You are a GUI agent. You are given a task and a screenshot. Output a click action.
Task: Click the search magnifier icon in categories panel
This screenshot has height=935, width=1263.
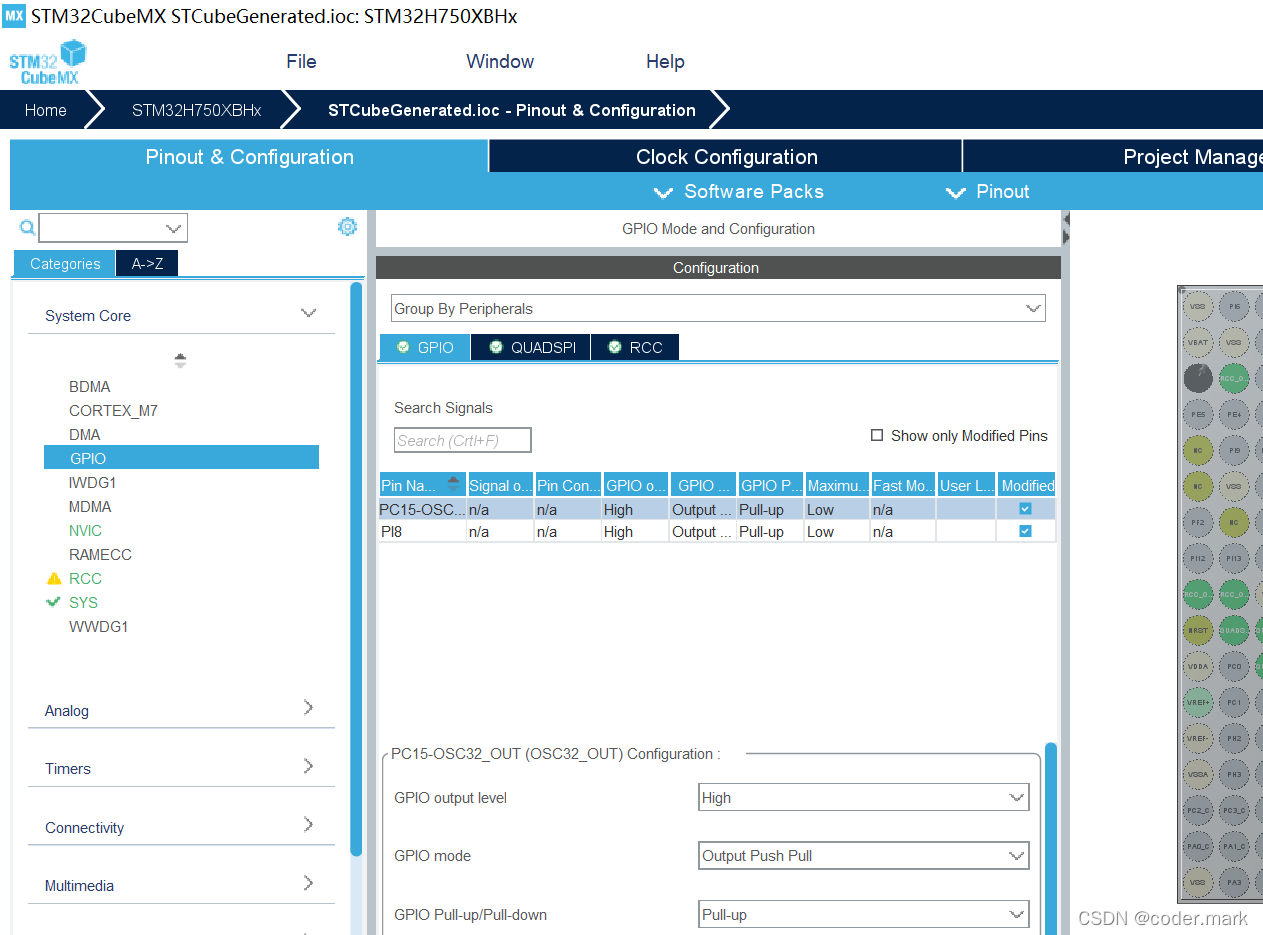(27, 228)
